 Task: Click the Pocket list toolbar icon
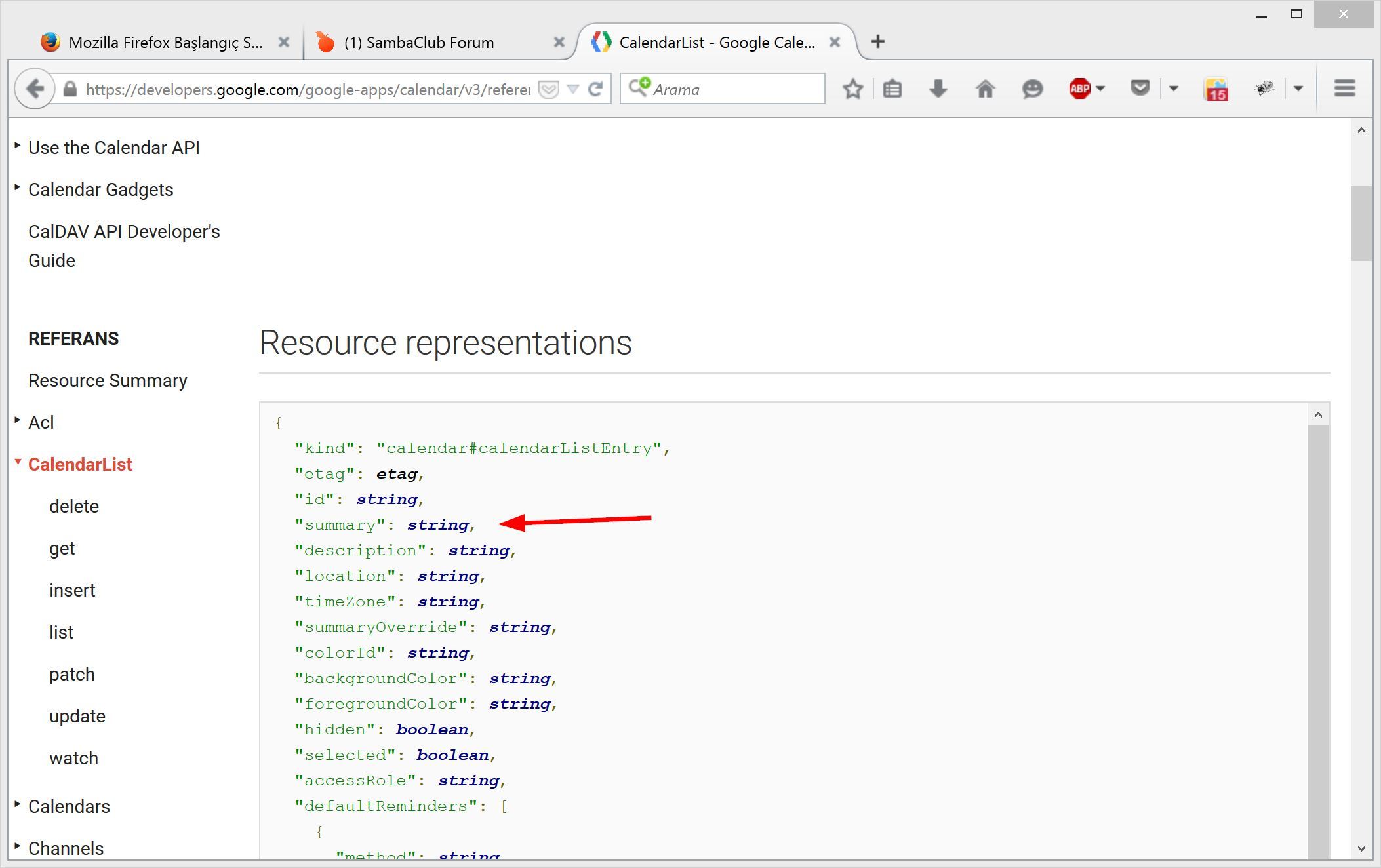point(1140,88)
